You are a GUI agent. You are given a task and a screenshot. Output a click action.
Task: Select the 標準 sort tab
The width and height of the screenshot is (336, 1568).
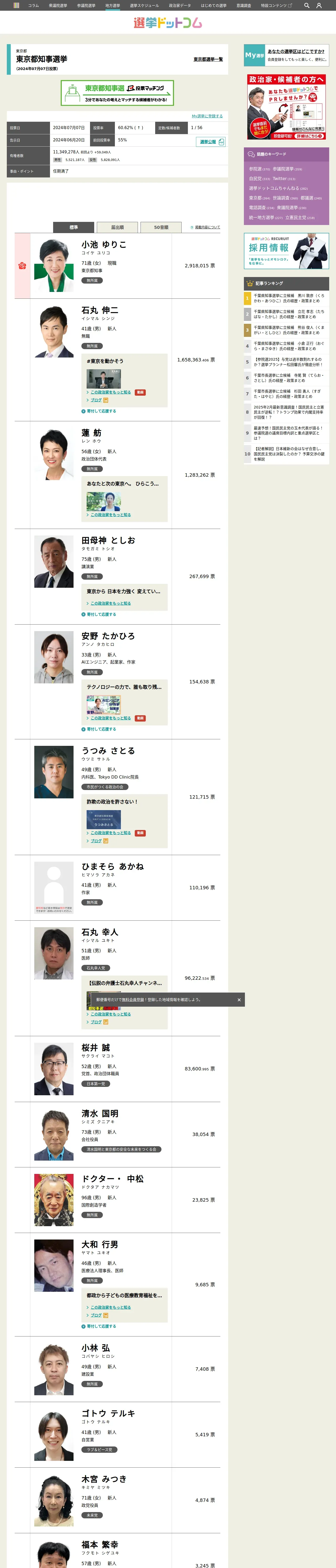(74, 227)
